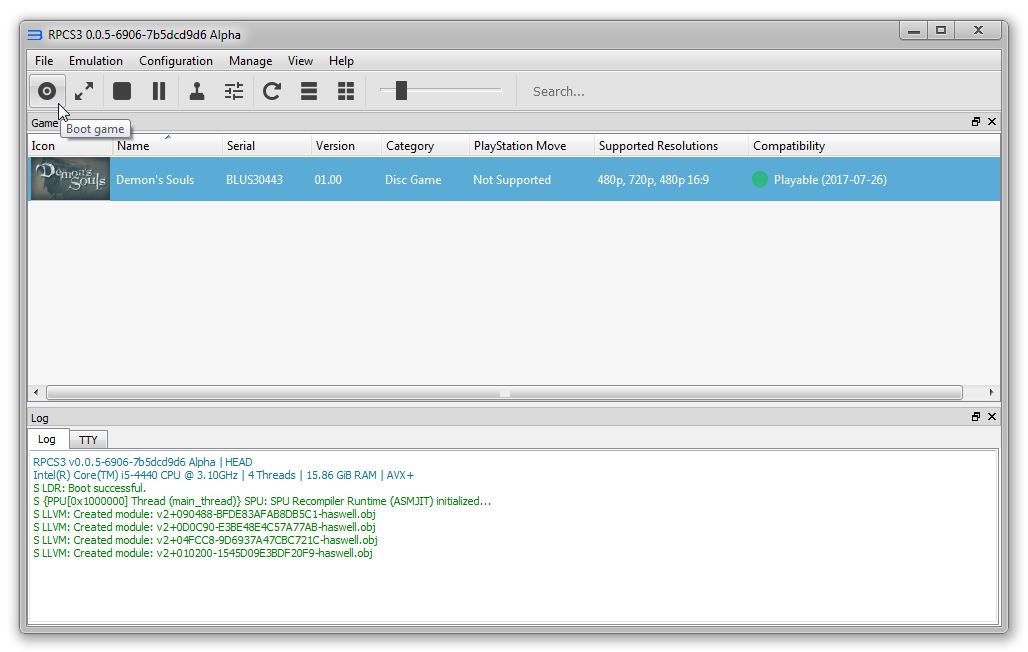This screenshot has height=652, width=1028.
Task: Toggle fullscreen with the arrows icon
Action: pos(84,91)
